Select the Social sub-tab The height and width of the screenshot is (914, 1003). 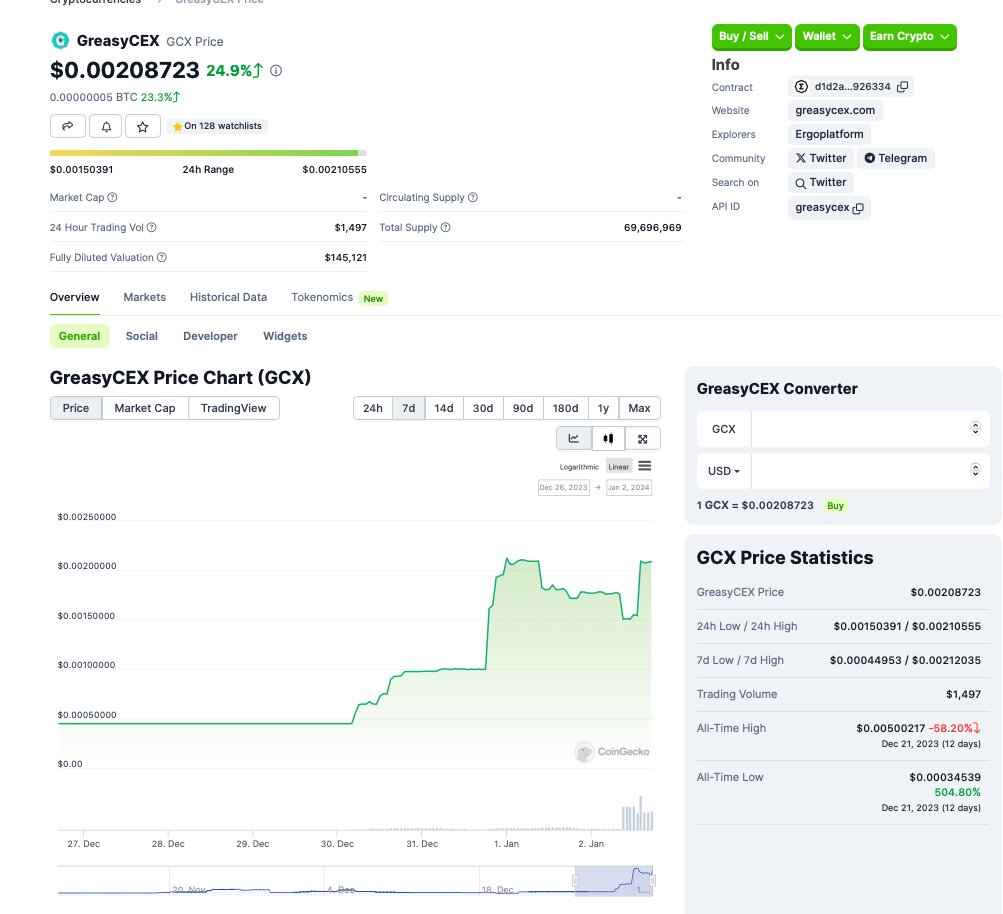pyautogui.click(x=142, y=336)
